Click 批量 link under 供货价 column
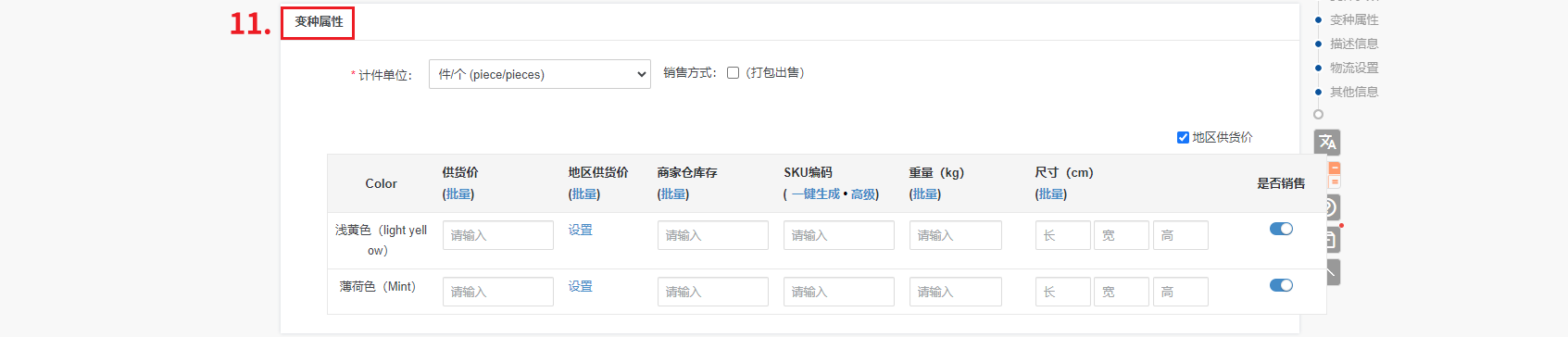 (458, 193)
